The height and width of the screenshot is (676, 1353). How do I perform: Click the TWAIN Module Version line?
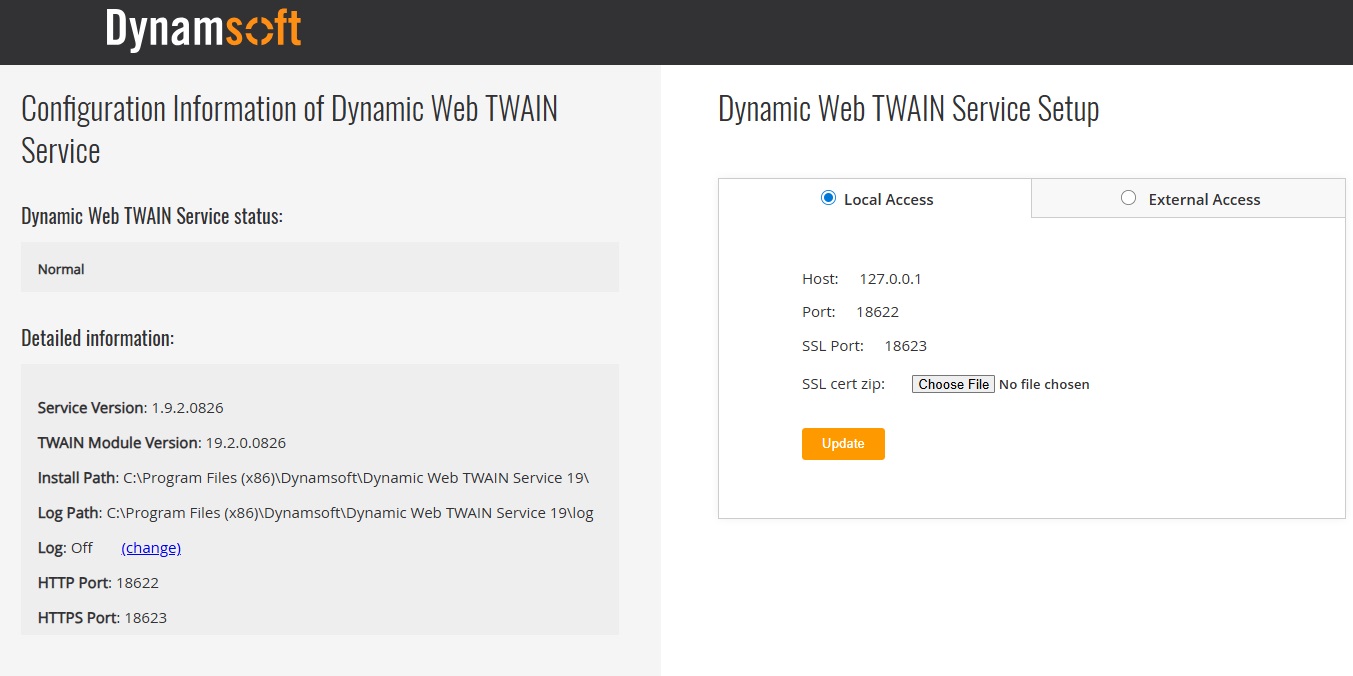click(x=161, y=443)
